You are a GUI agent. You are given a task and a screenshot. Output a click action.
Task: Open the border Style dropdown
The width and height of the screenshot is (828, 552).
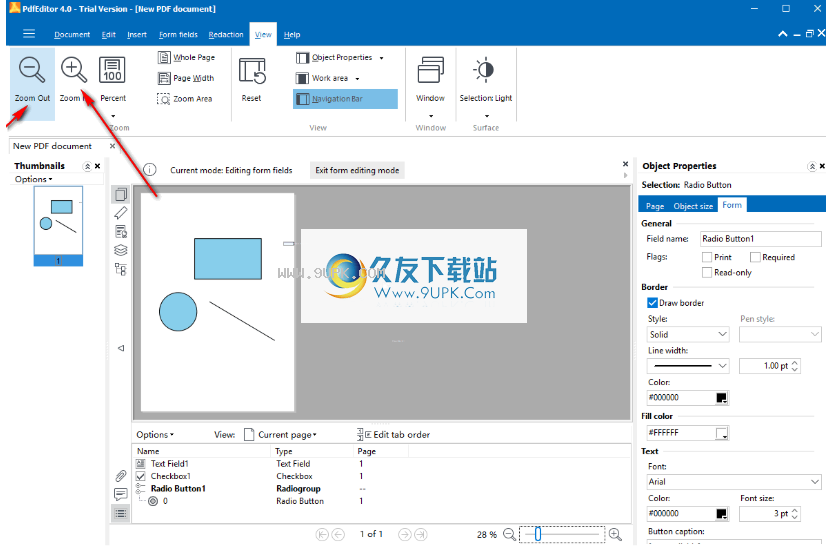point(688,334)
